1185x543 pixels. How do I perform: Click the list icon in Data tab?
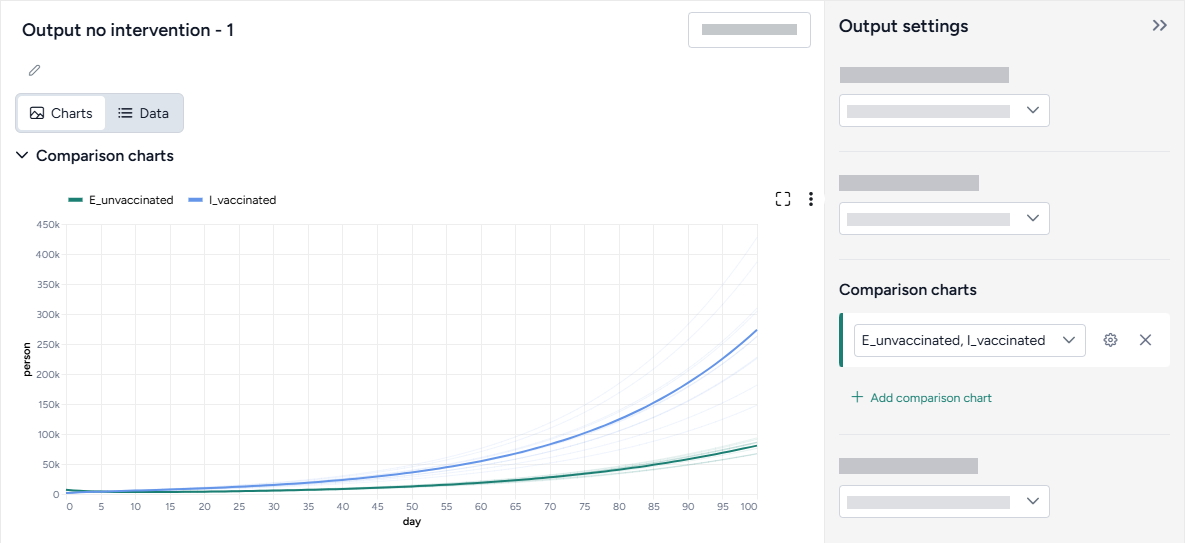click(125, 113)
